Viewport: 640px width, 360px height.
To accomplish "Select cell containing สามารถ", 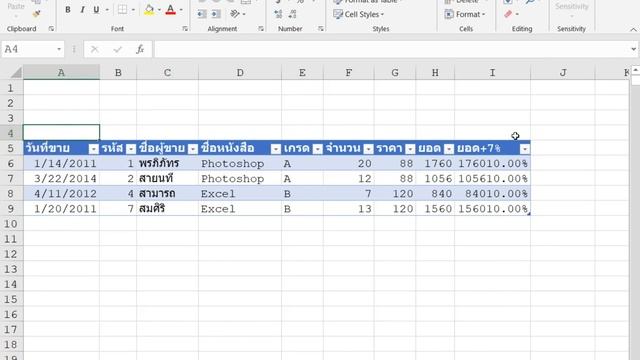I will [167, 193].
